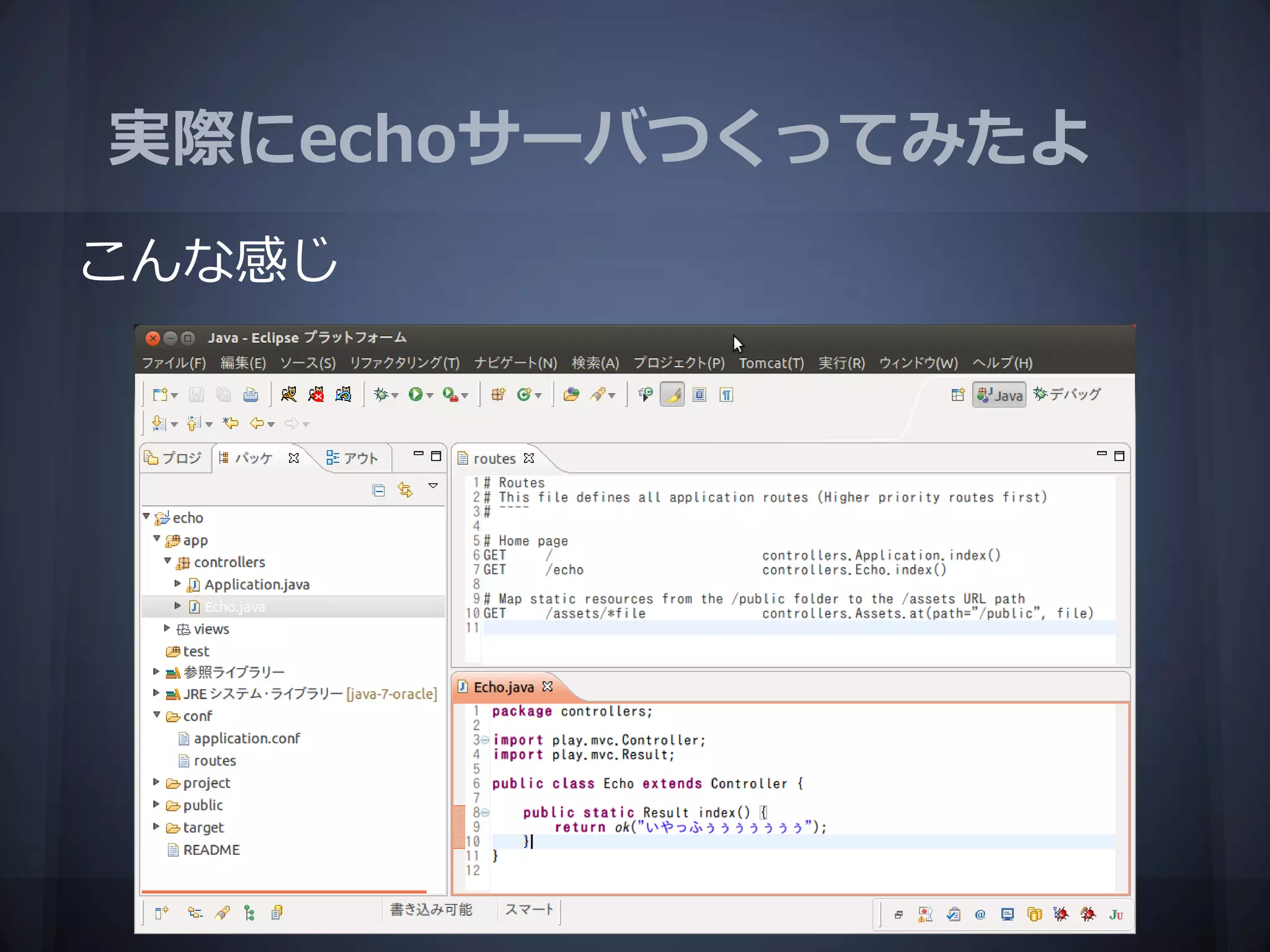Collapse the controllers package
Screen dimensions: 1270x952
point(167,561)
